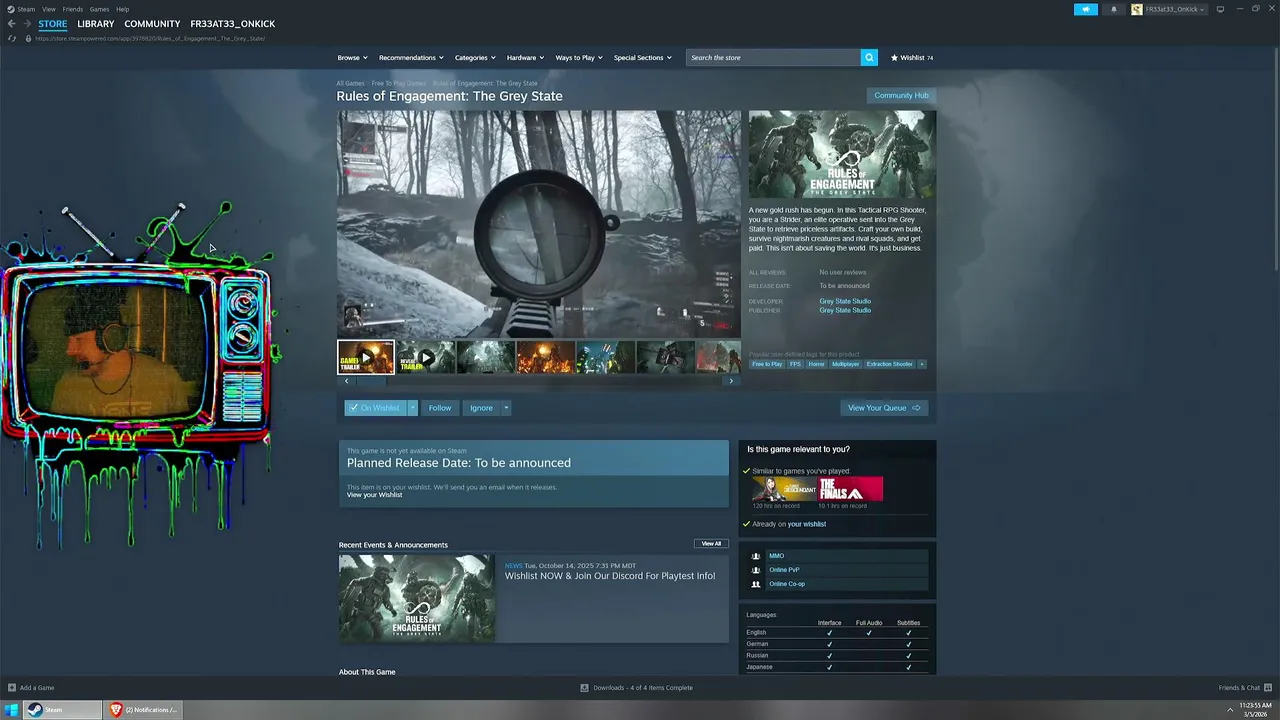Go to the STORE tab
Screen dimensions: 1280x720
(x=53, y=24)
